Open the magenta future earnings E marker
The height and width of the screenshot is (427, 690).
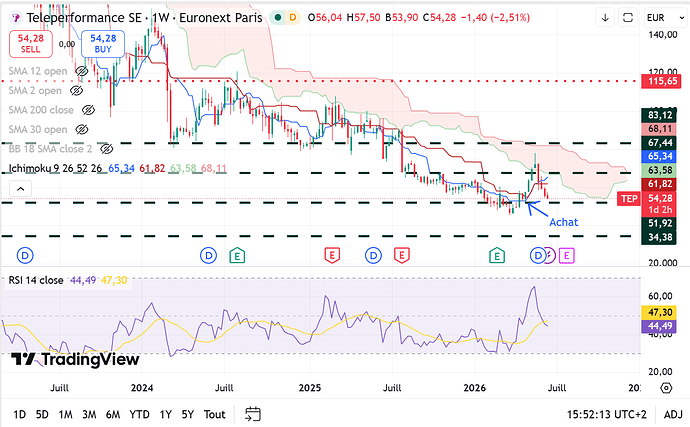567,255
